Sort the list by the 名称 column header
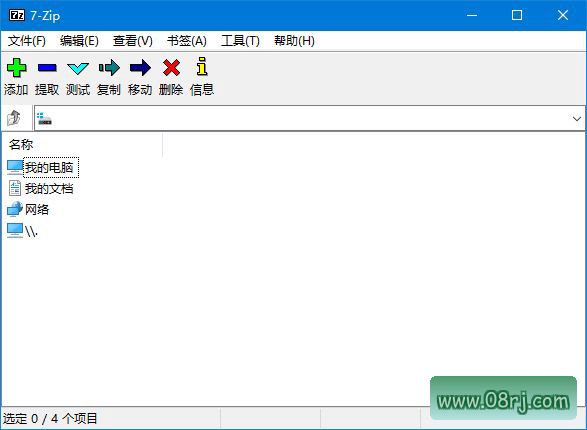Image resolution: width=587 pixels, height=430 pixels. 21,144
